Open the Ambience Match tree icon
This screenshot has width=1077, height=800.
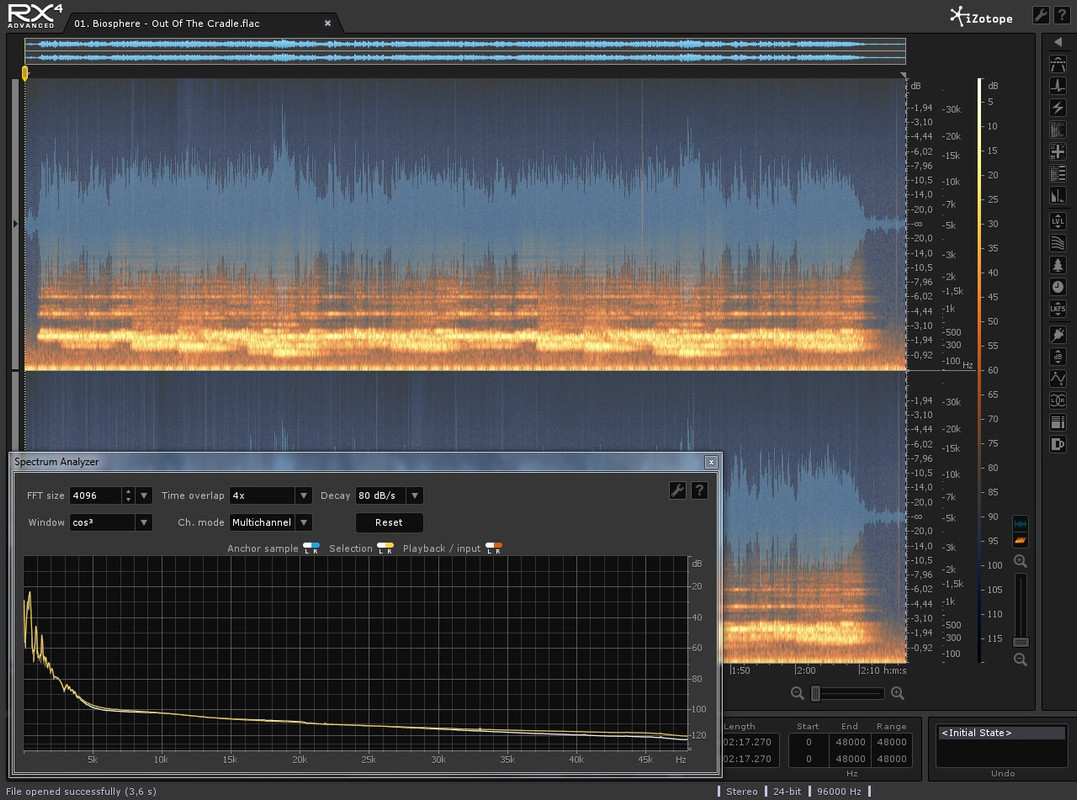[x=1058, y=265]
